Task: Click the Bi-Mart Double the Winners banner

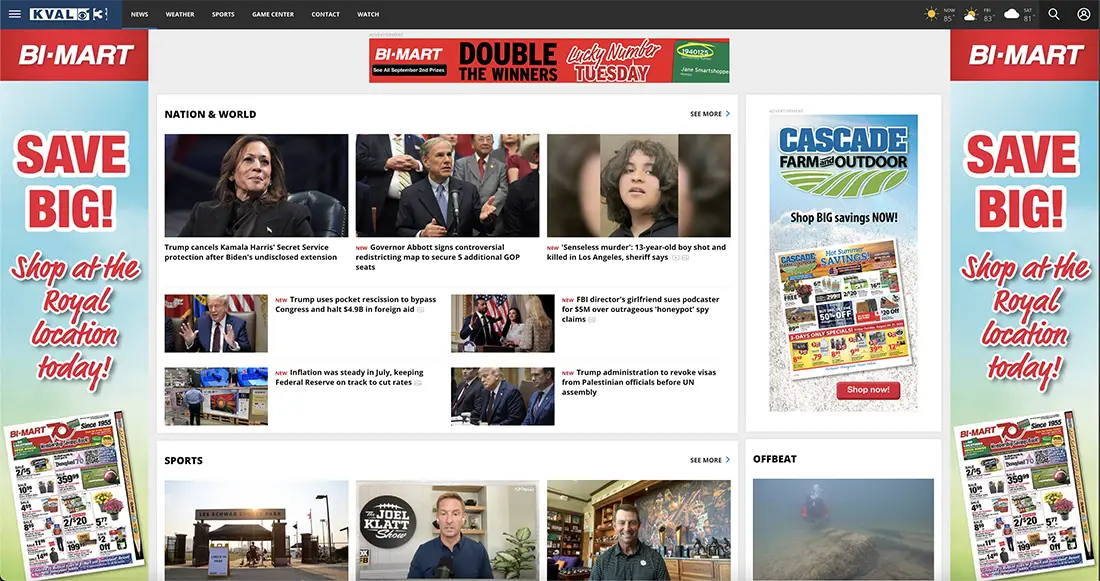Action: [549, 60]
